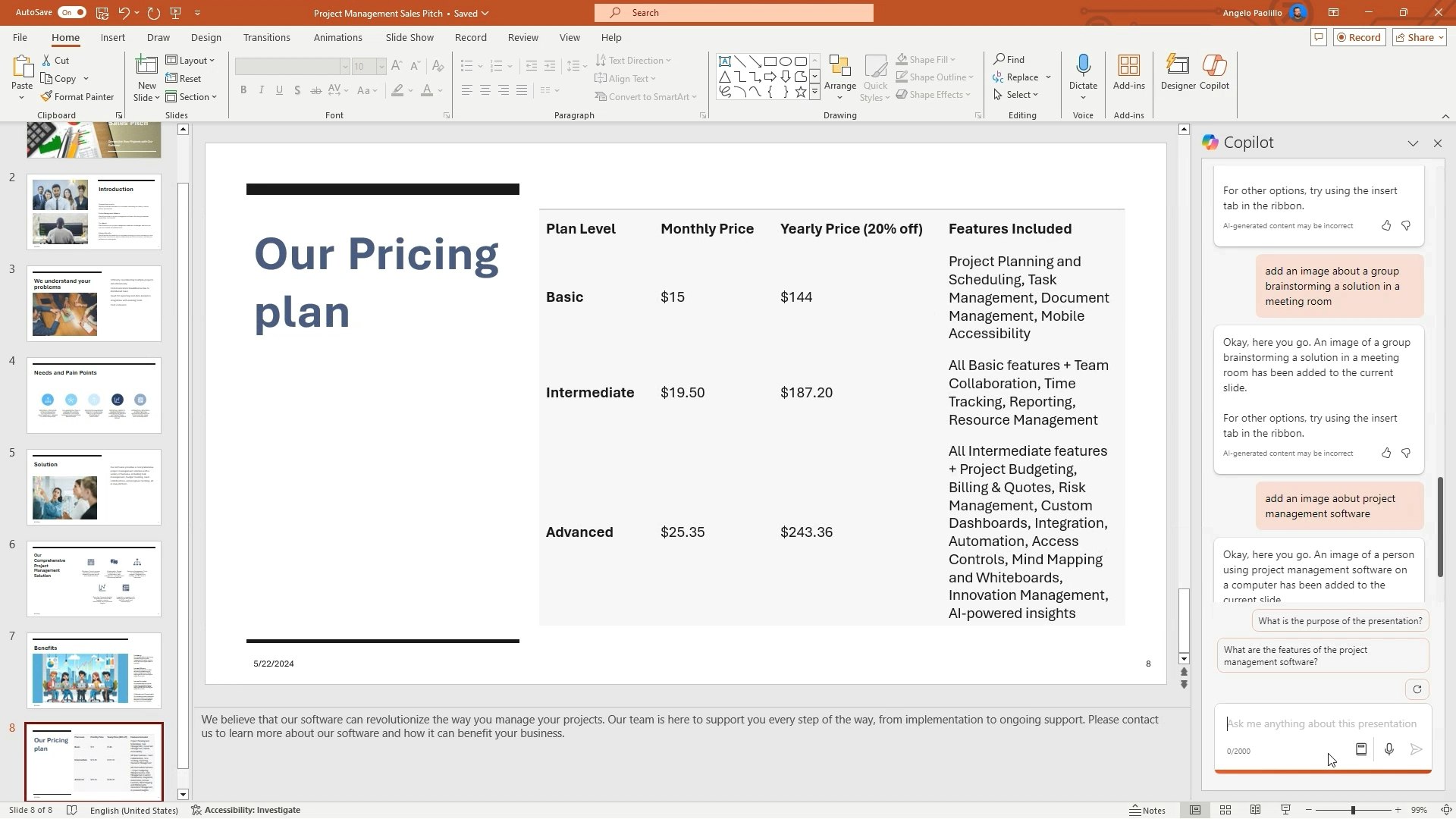This screenshot has width=1456, height=819.
Task: Open the Transitions ribbon tab
Action: click(266, 37)
